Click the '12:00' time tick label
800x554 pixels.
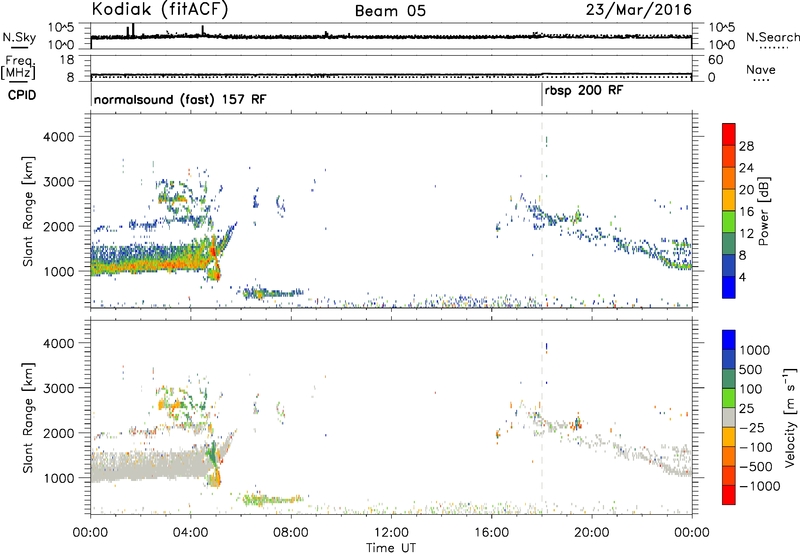[391, 533]
